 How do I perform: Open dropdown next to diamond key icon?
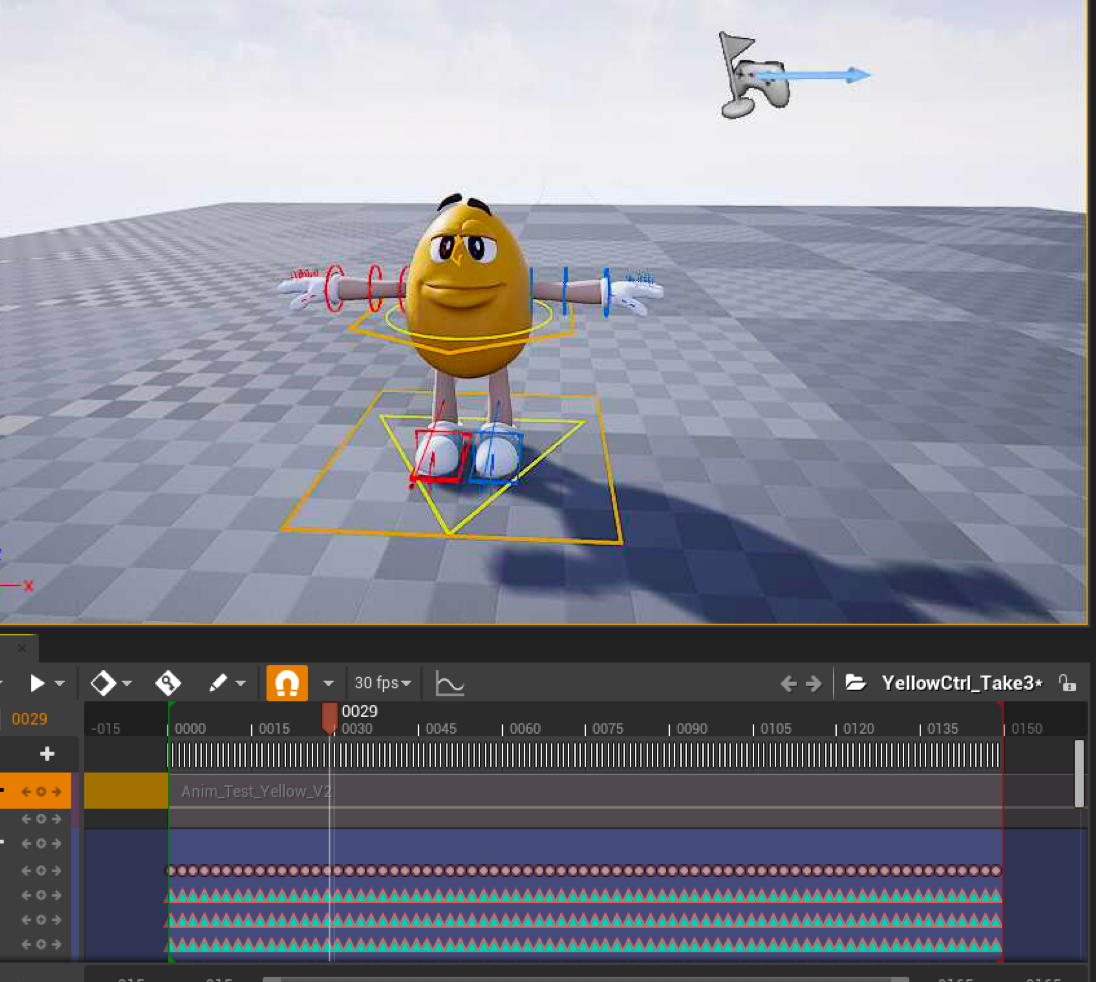pyautogui.click(x=127, y=684)
